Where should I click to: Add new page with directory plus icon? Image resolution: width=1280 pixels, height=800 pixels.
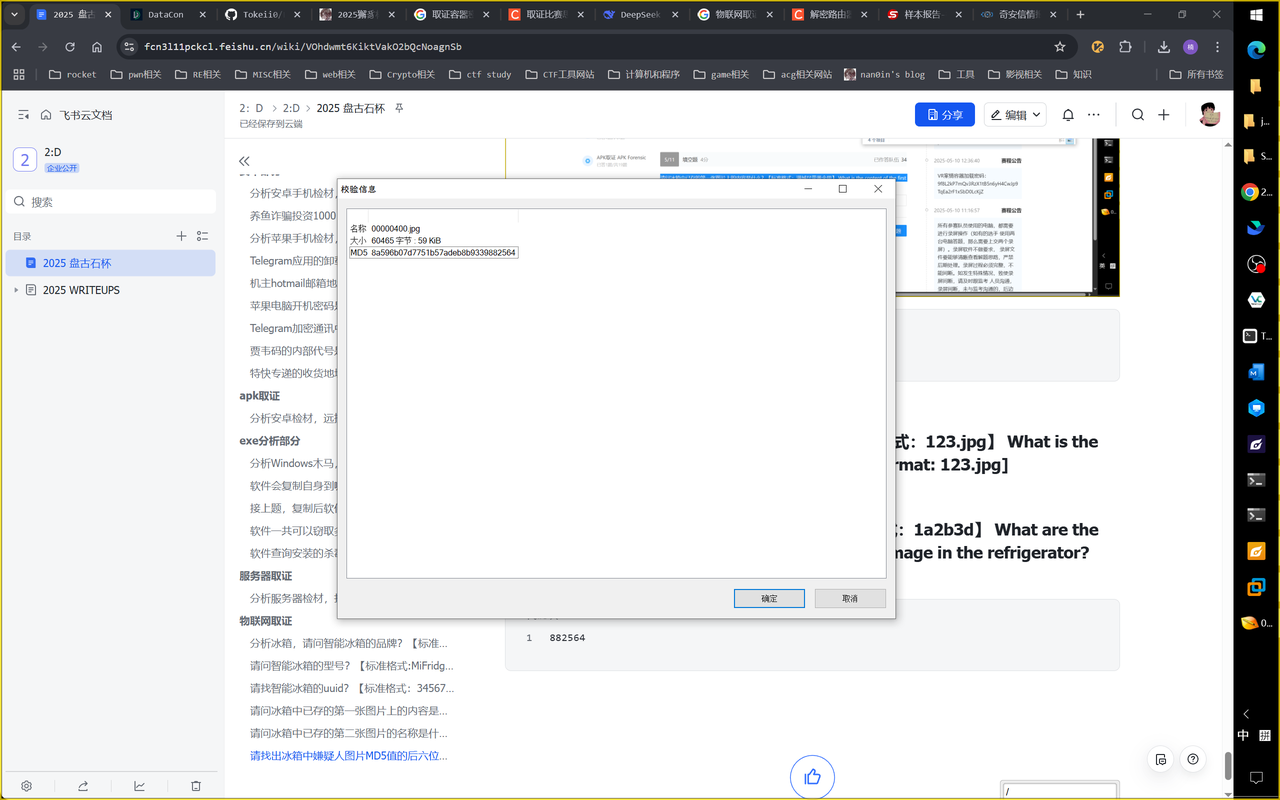pos(181,236)
